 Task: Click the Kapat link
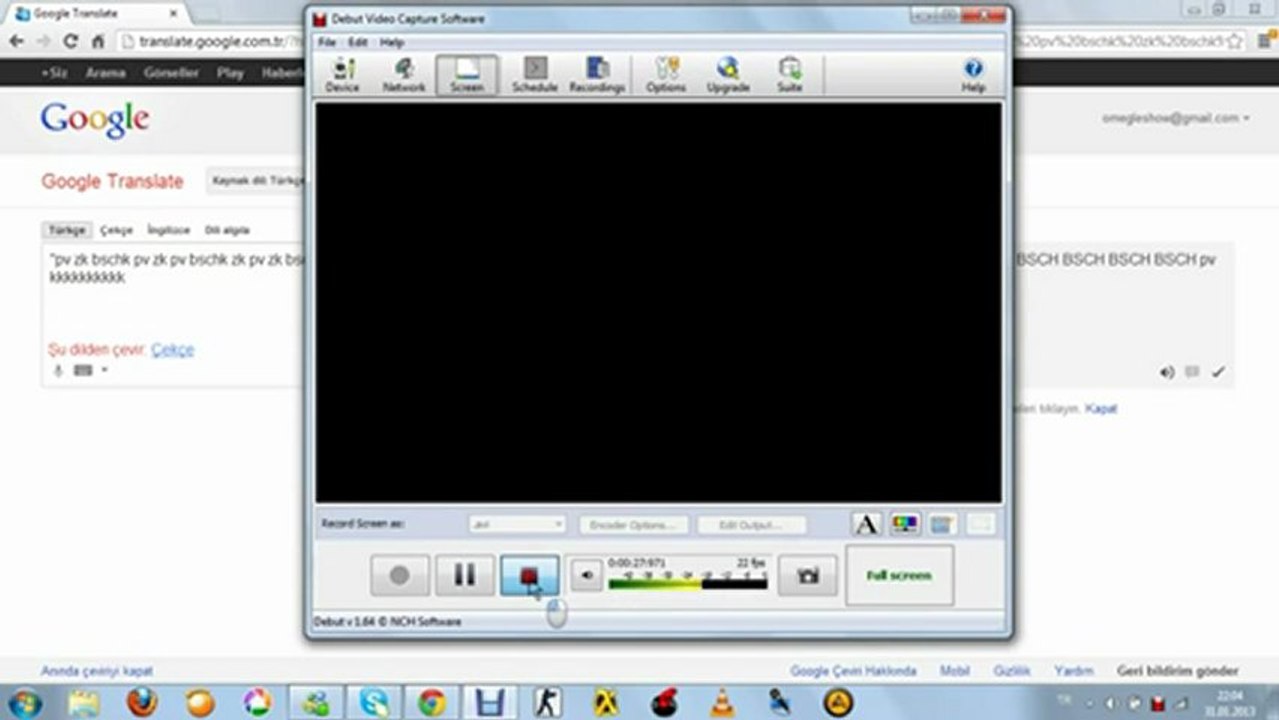point(1101,409)
